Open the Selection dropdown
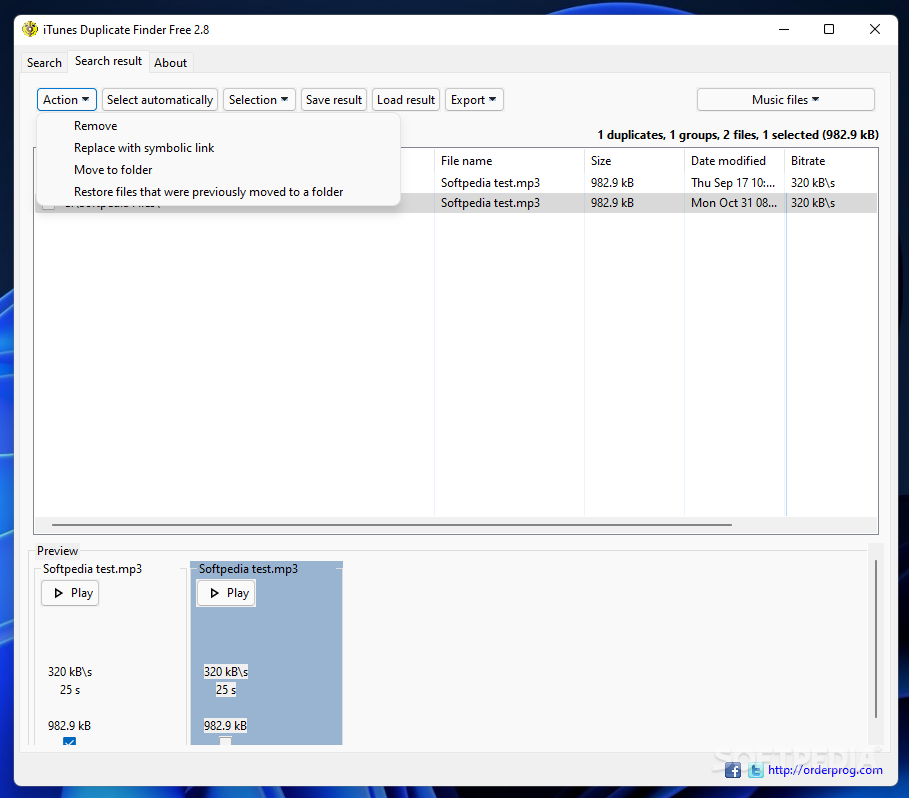Screen dimensions: 909x798 (259, 100)
